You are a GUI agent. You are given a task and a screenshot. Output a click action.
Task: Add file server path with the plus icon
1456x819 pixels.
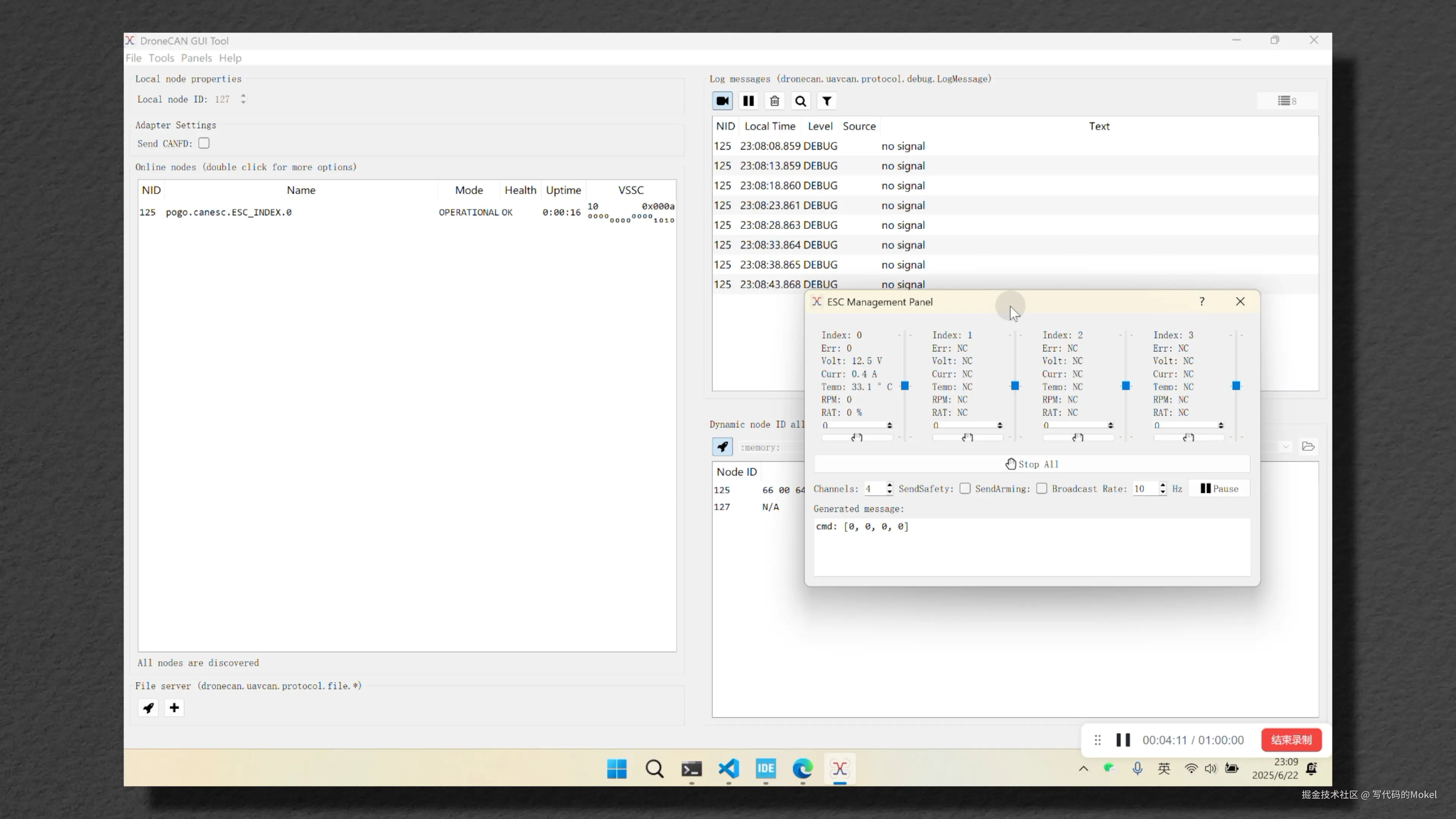tap(174, 708)
